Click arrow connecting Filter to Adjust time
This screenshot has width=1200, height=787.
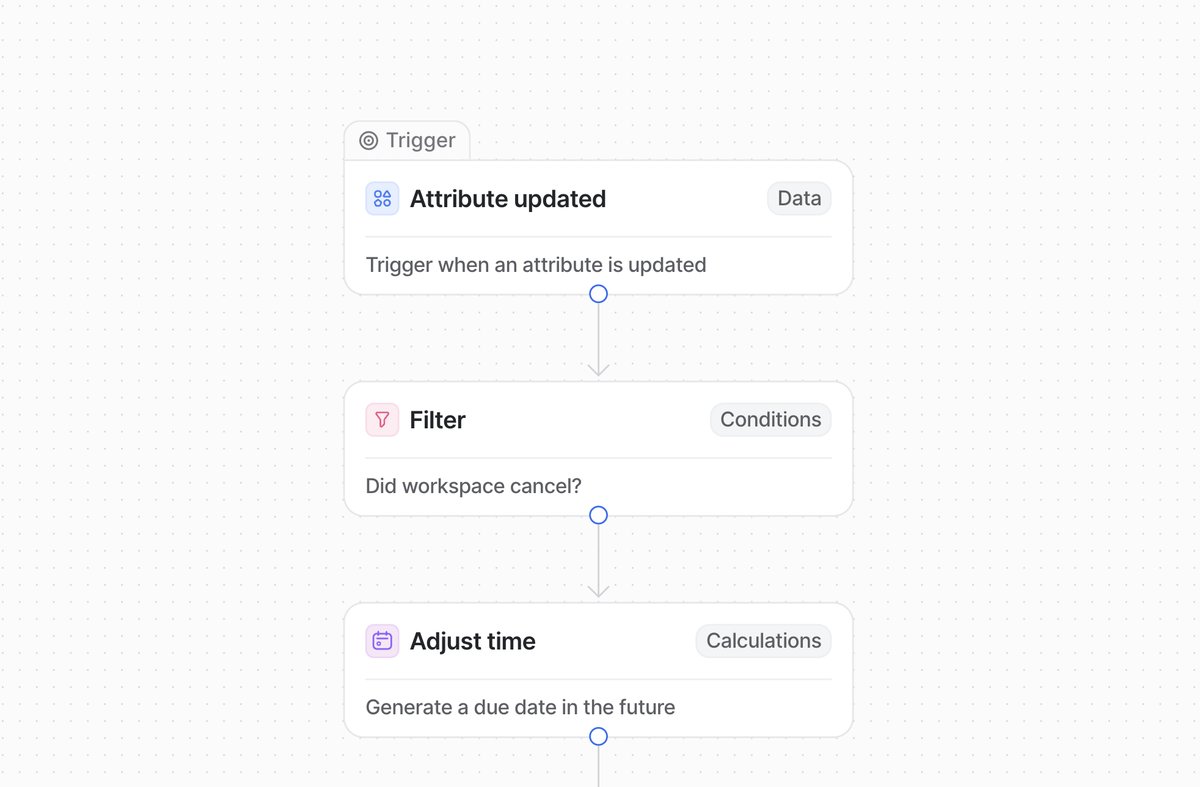tap(598, 560)
